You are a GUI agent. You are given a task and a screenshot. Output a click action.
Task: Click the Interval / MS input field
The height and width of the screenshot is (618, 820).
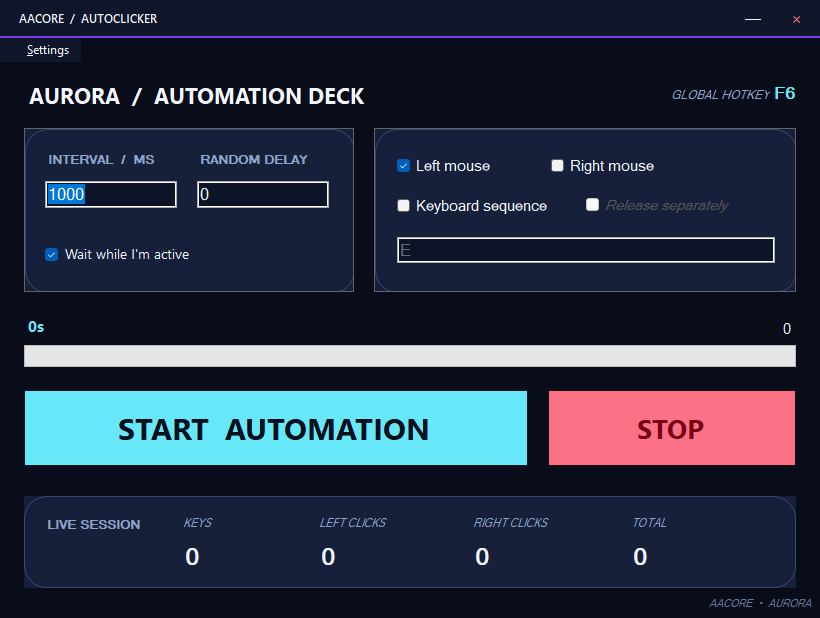(x=111, y=194)
